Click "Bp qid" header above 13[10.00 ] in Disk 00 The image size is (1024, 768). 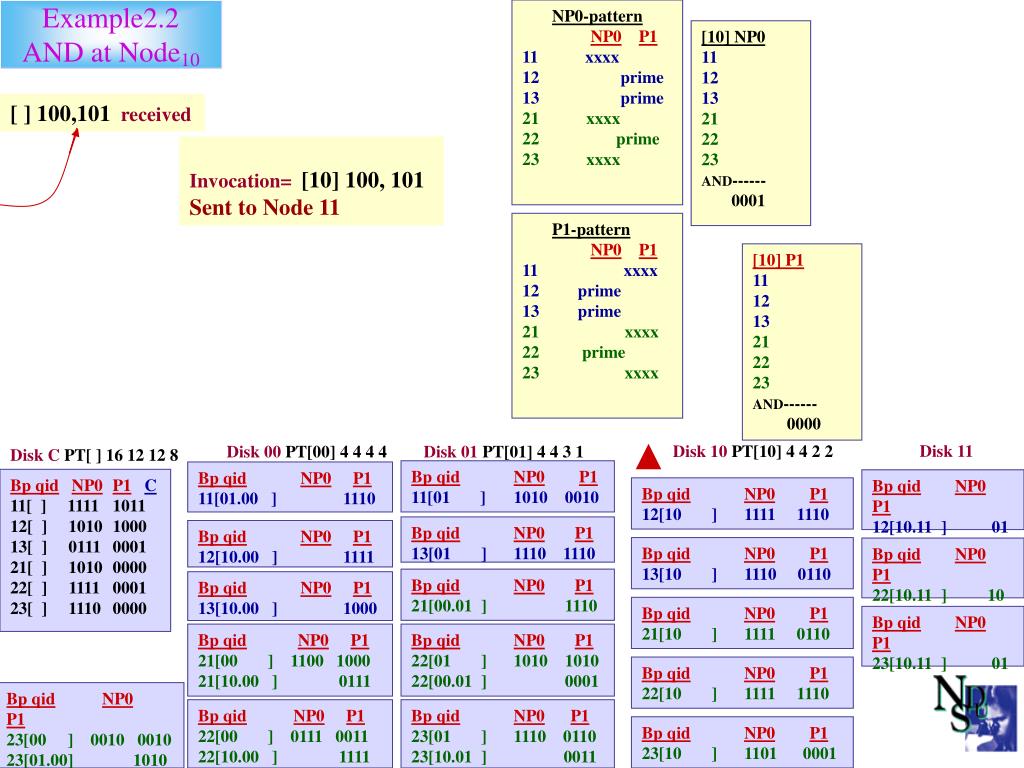pyautogui.click(x=222, y=588)
